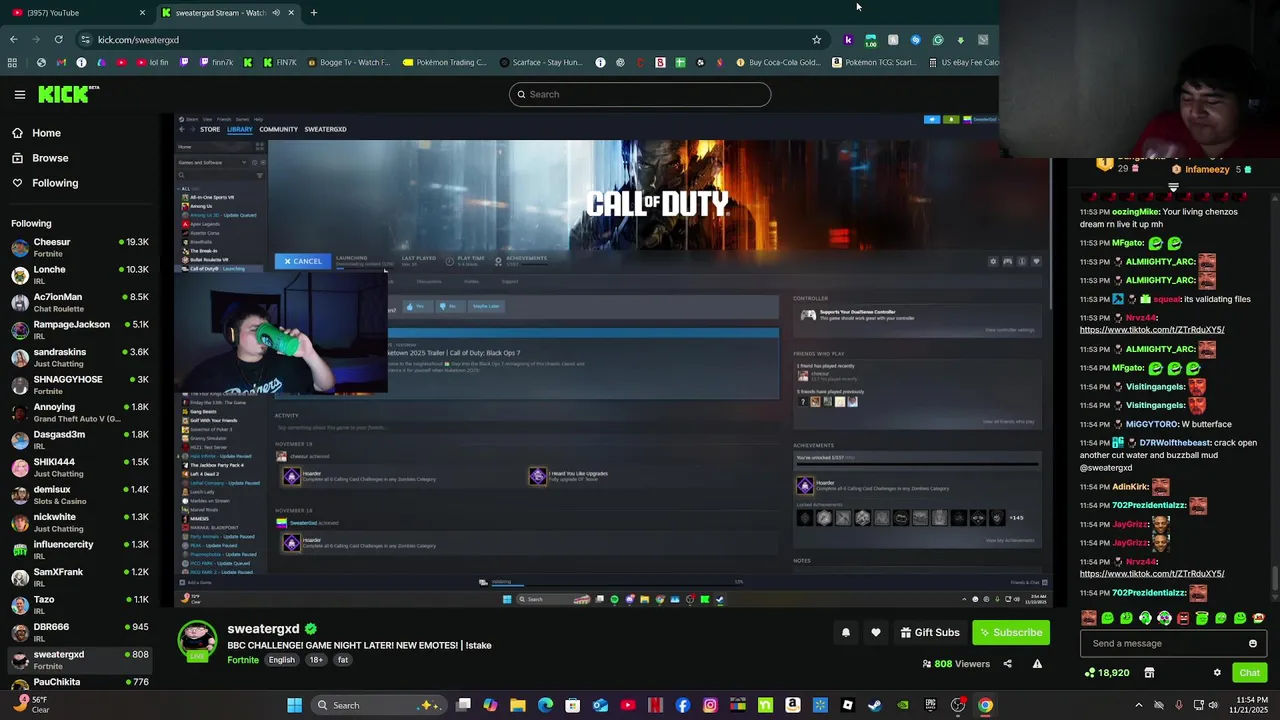Open Amazon app from the taskbar
The image size is (1280, 720).
(x=793, y=705)
